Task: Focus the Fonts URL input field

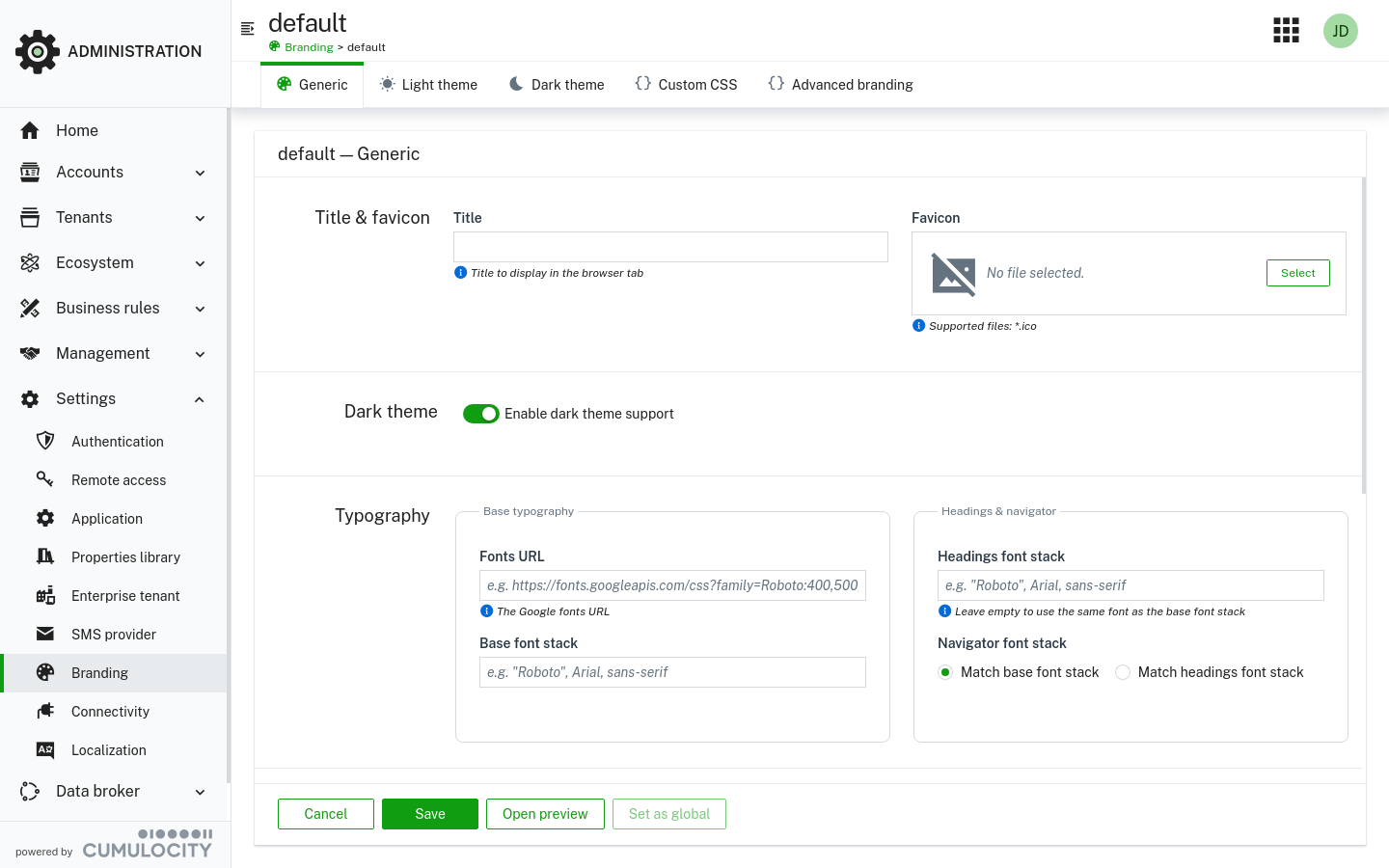Action: pos(672,585)
